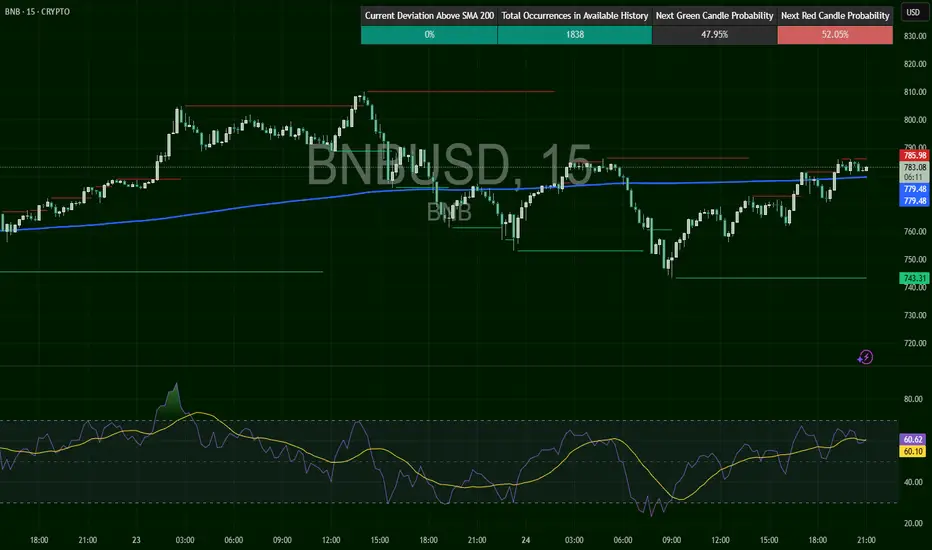Click the BNB · 15 · CRYPTO symbol title
932x550 pixels.
(37, 11)
